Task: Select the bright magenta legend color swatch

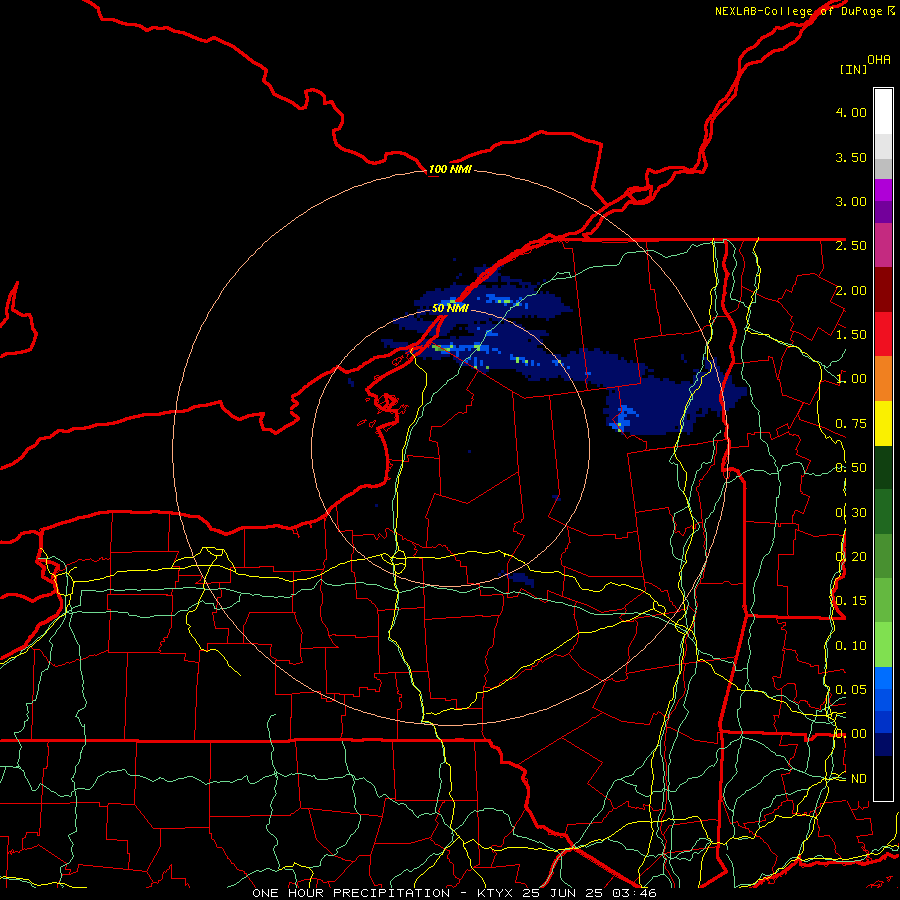Action: [x=883, y=190]
